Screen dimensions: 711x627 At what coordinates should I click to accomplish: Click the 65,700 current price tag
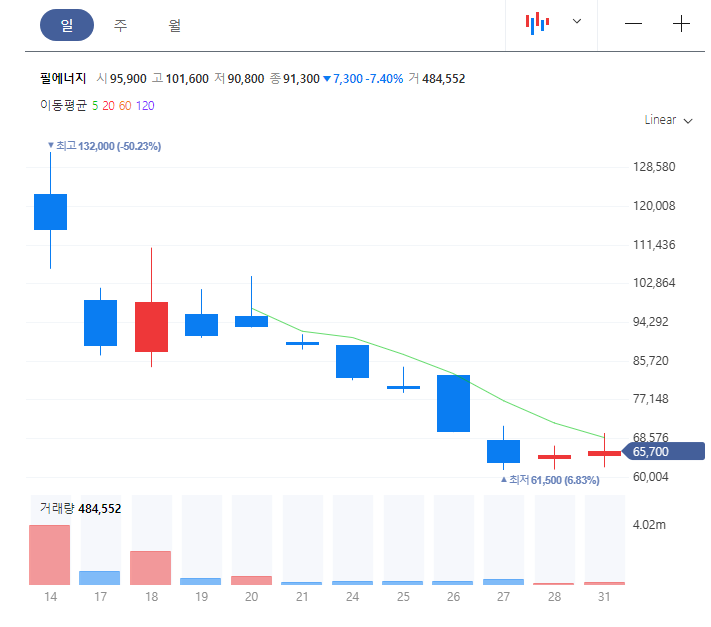point(664,452)
